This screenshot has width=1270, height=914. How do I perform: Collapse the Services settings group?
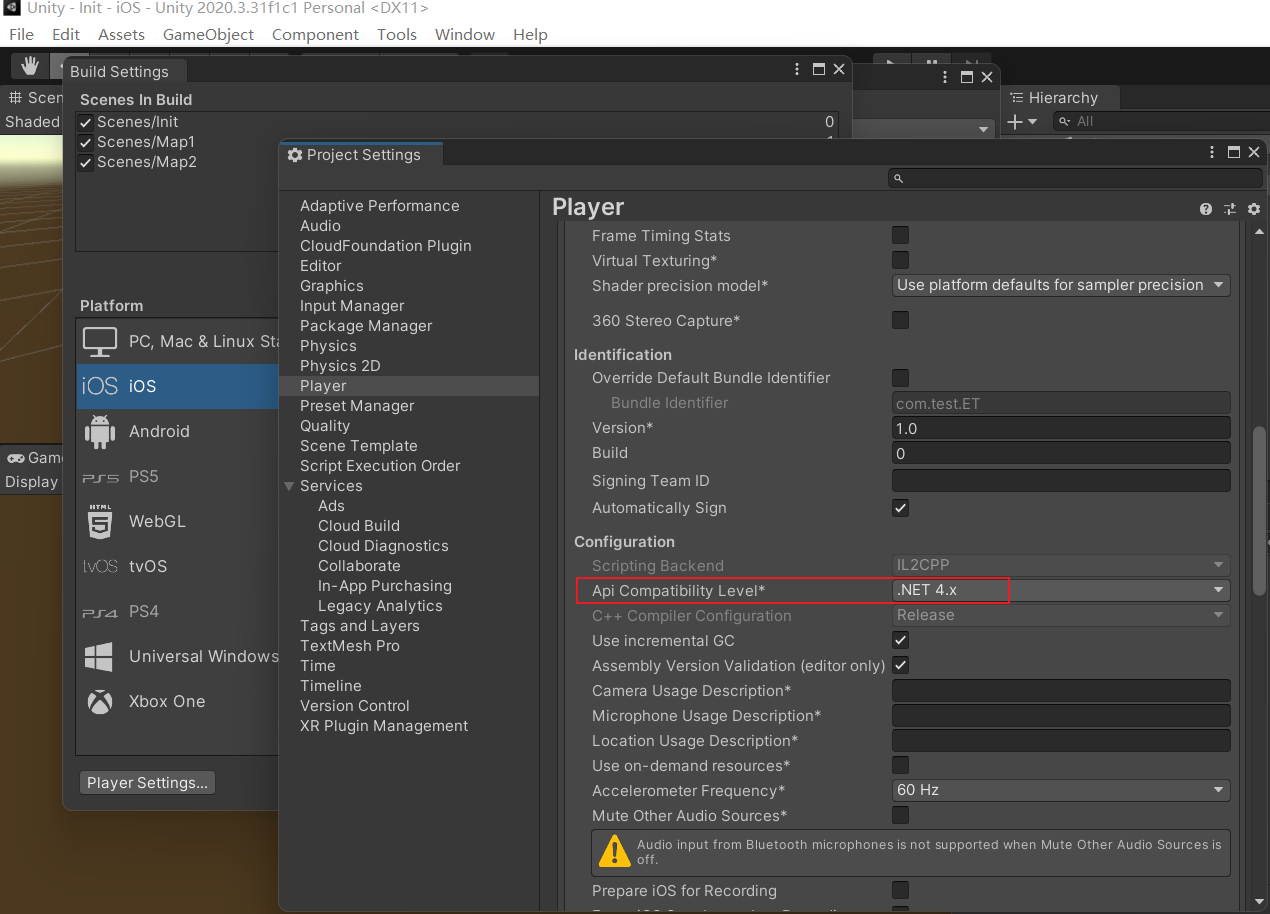(289, 486)
